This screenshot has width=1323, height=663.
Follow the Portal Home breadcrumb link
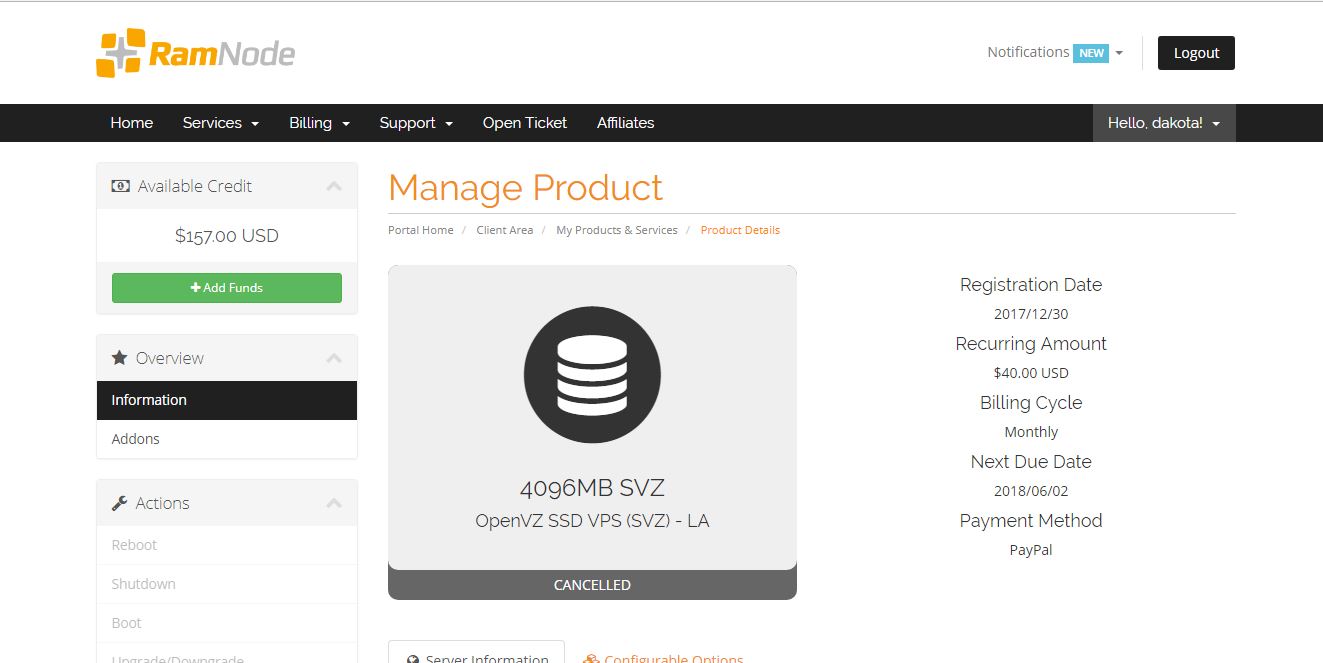click(421, 230)
